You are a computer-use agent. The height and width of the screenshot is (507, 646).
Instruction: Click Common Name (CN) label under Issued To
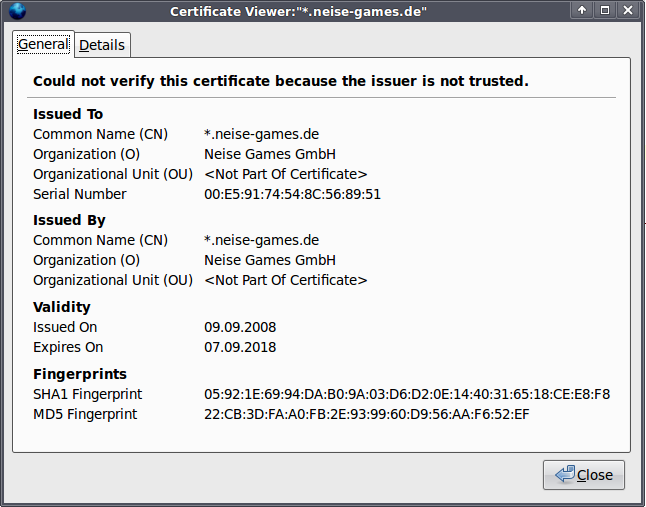coord(100,134)
